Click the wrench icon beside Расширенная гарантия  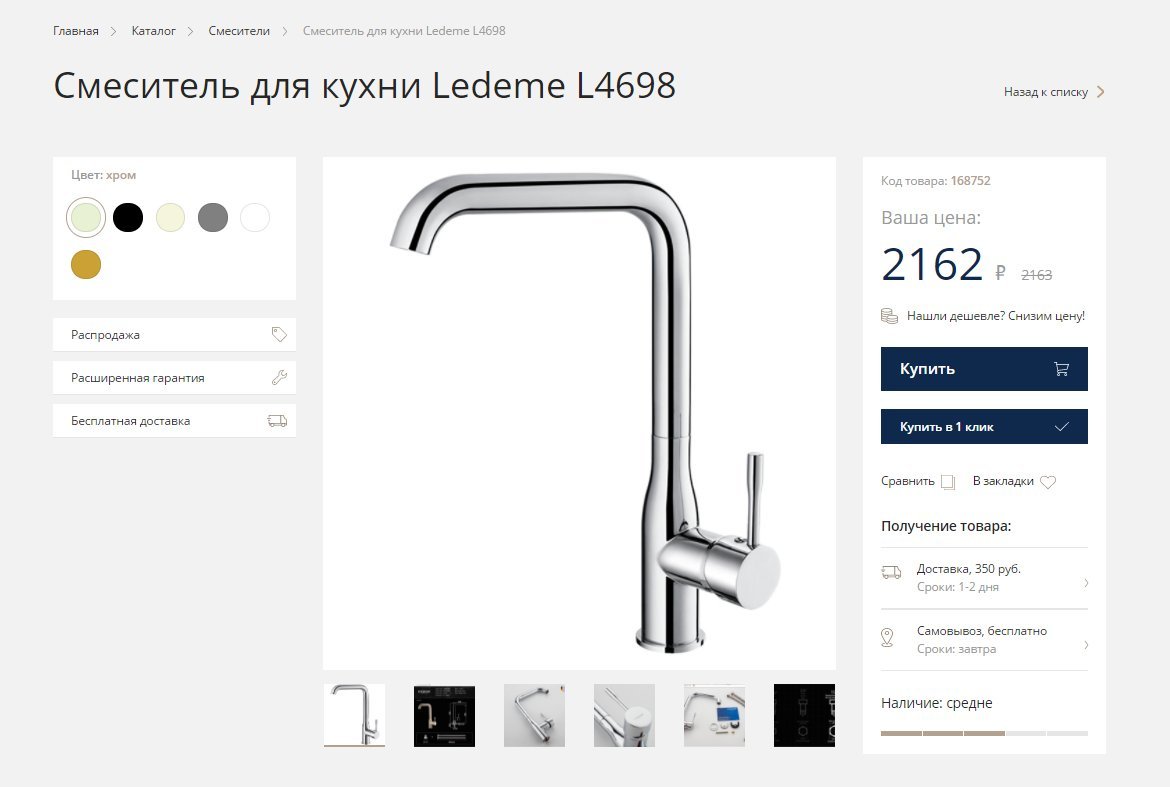[x=279, y=377]
